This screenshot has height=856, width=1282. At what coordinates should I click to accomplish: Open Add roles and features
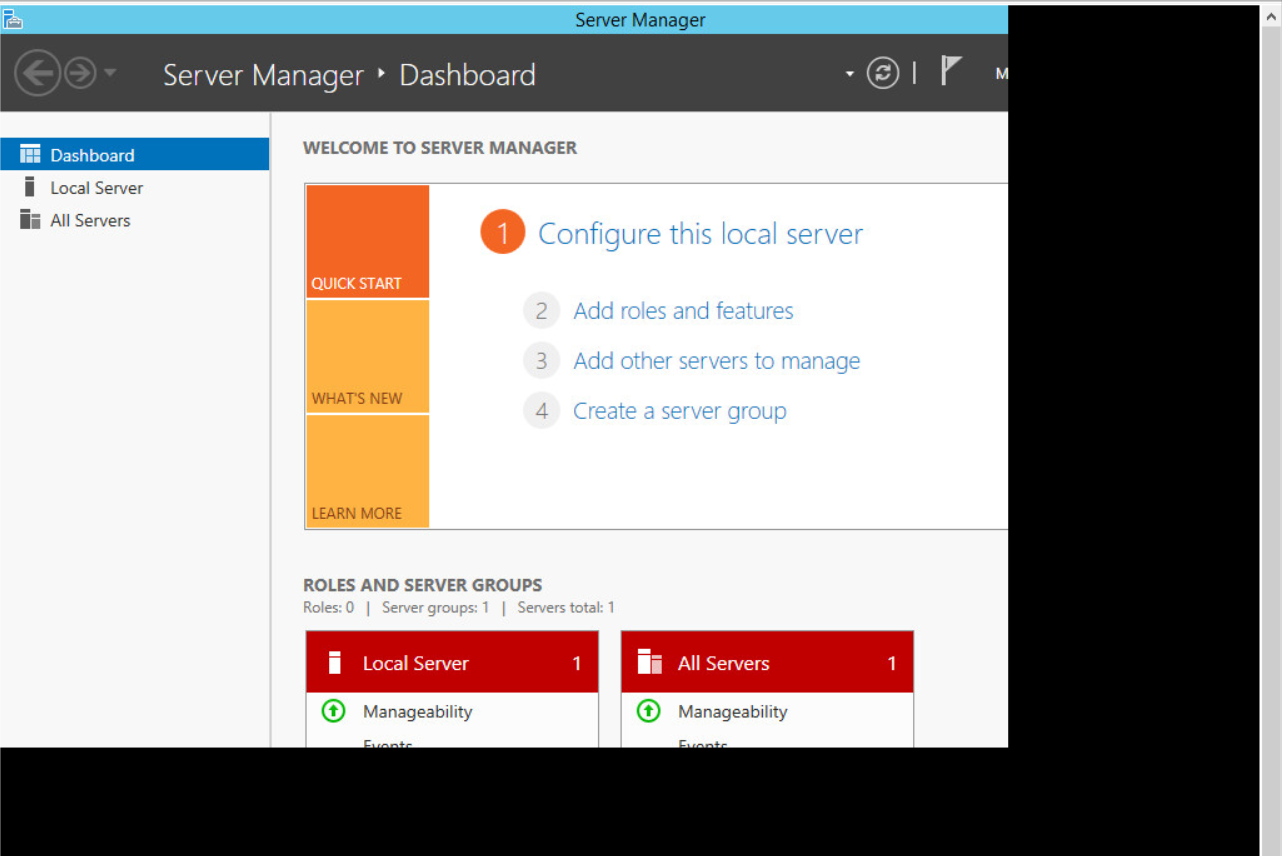[683, 310]
